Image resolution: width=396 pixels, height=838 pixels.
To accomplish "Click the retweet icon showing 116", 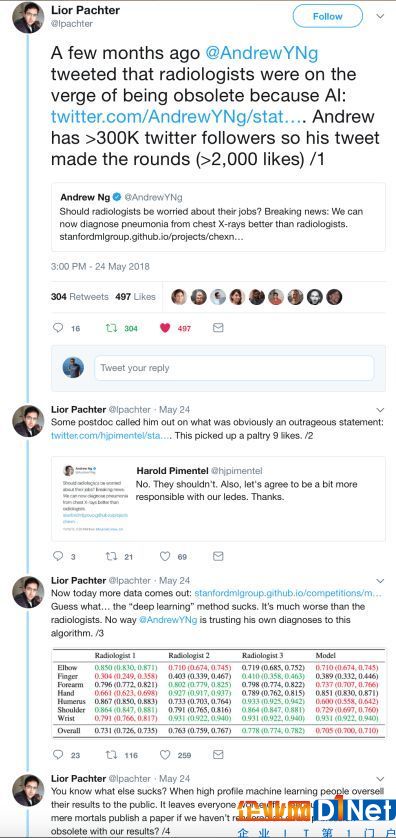I will [x=111, y=755].
